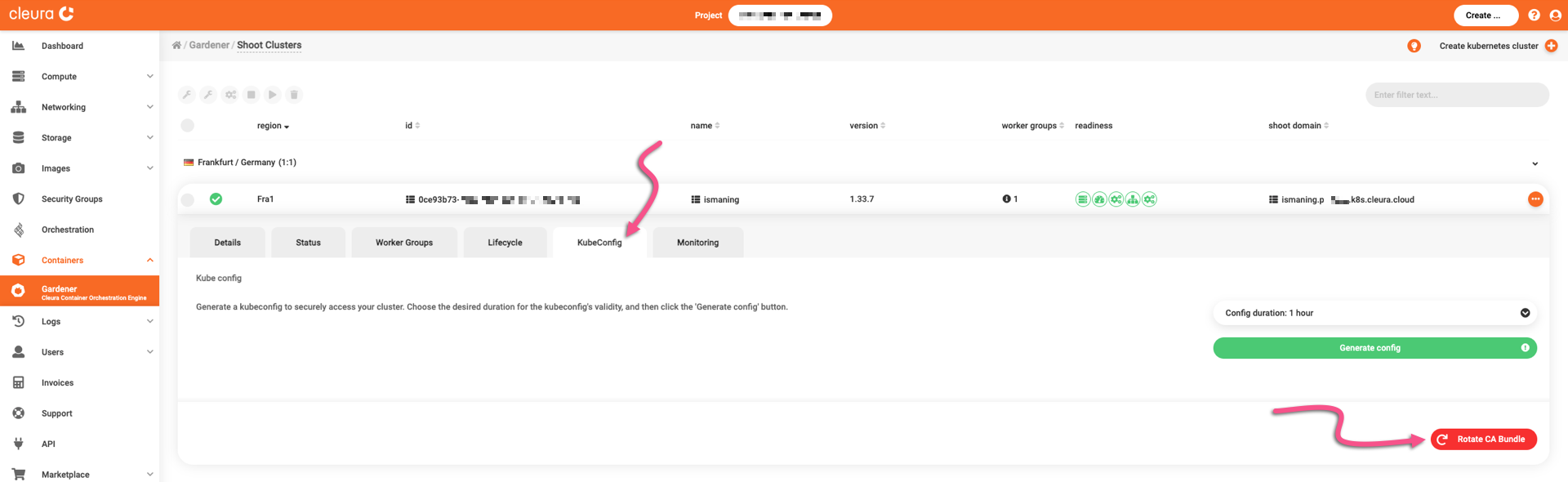Click the Generate config button

pyautogui.click(x=1370, y=348)
